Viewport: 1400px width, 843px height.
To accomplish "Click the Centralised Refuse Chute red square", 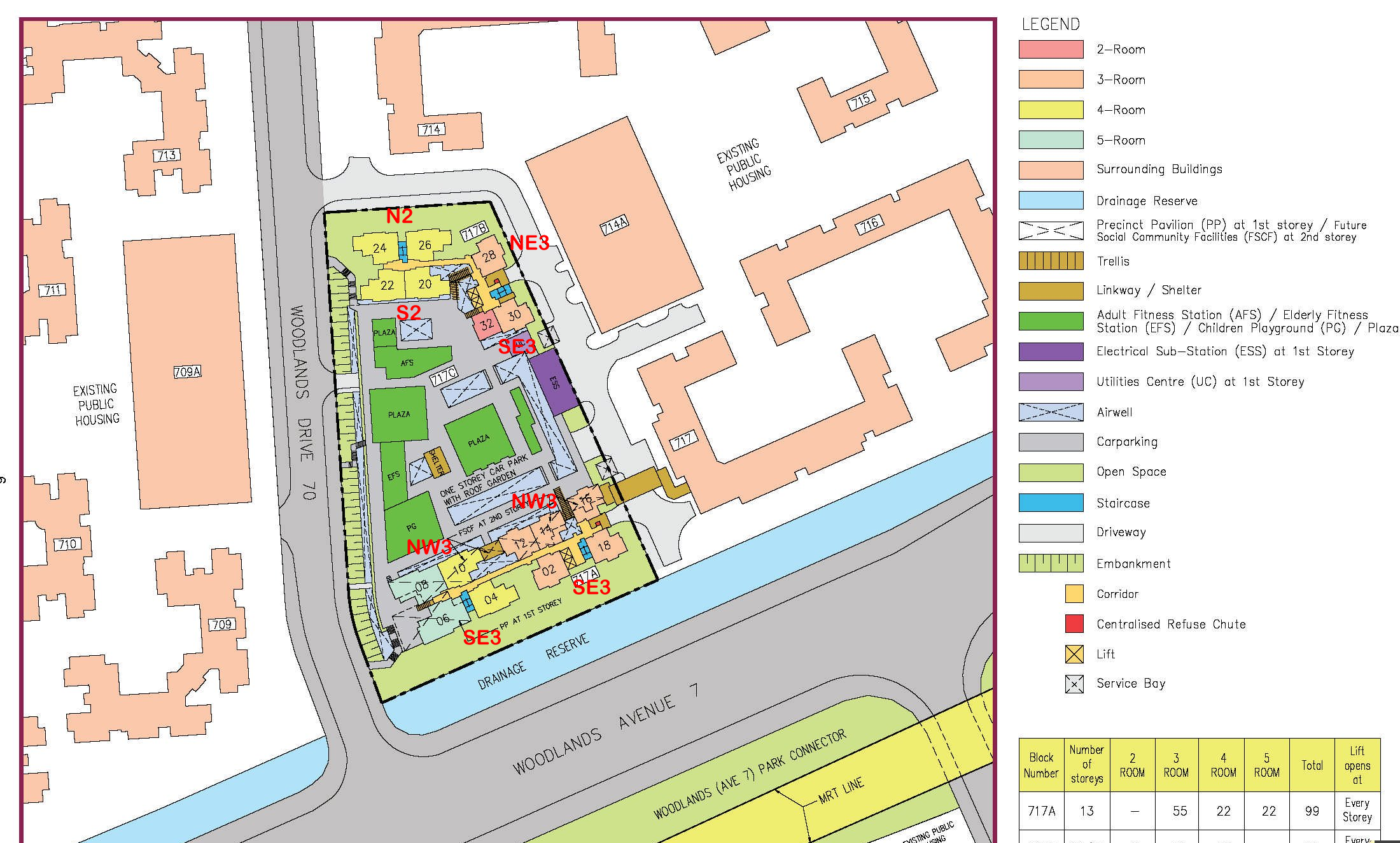I will (x=1074, y=624).
